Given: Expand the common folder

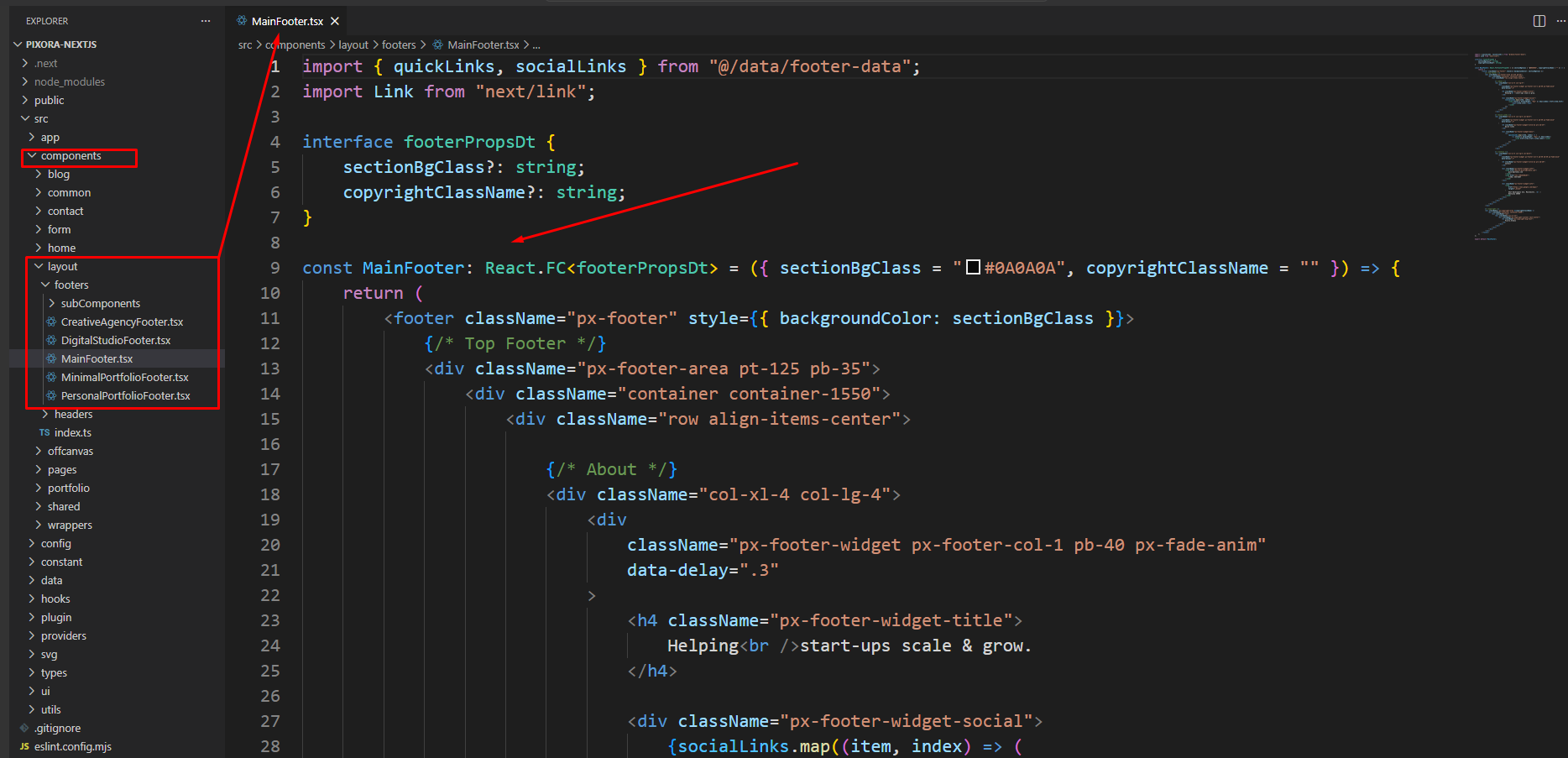Looking at the screenshot, I should click(39, 193).
